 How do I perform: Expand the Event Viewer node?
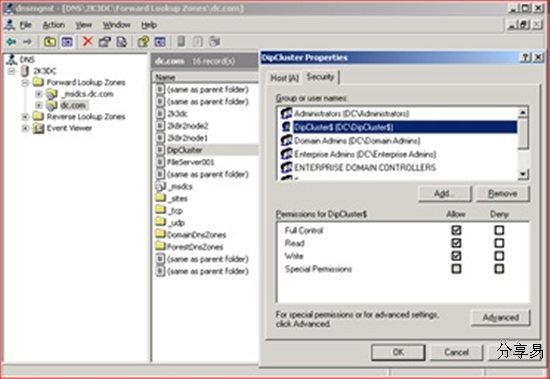pos(25,128)
